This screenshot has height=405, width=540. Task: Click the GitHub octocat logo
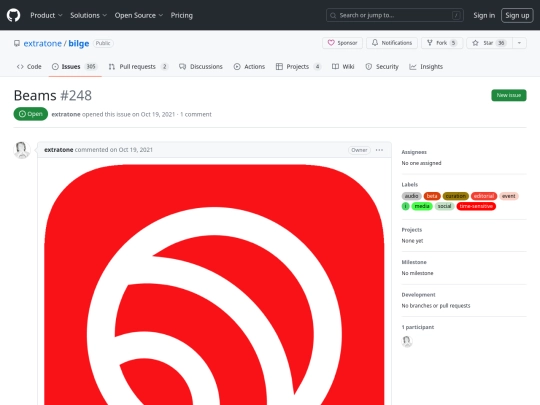coord(13,15)
